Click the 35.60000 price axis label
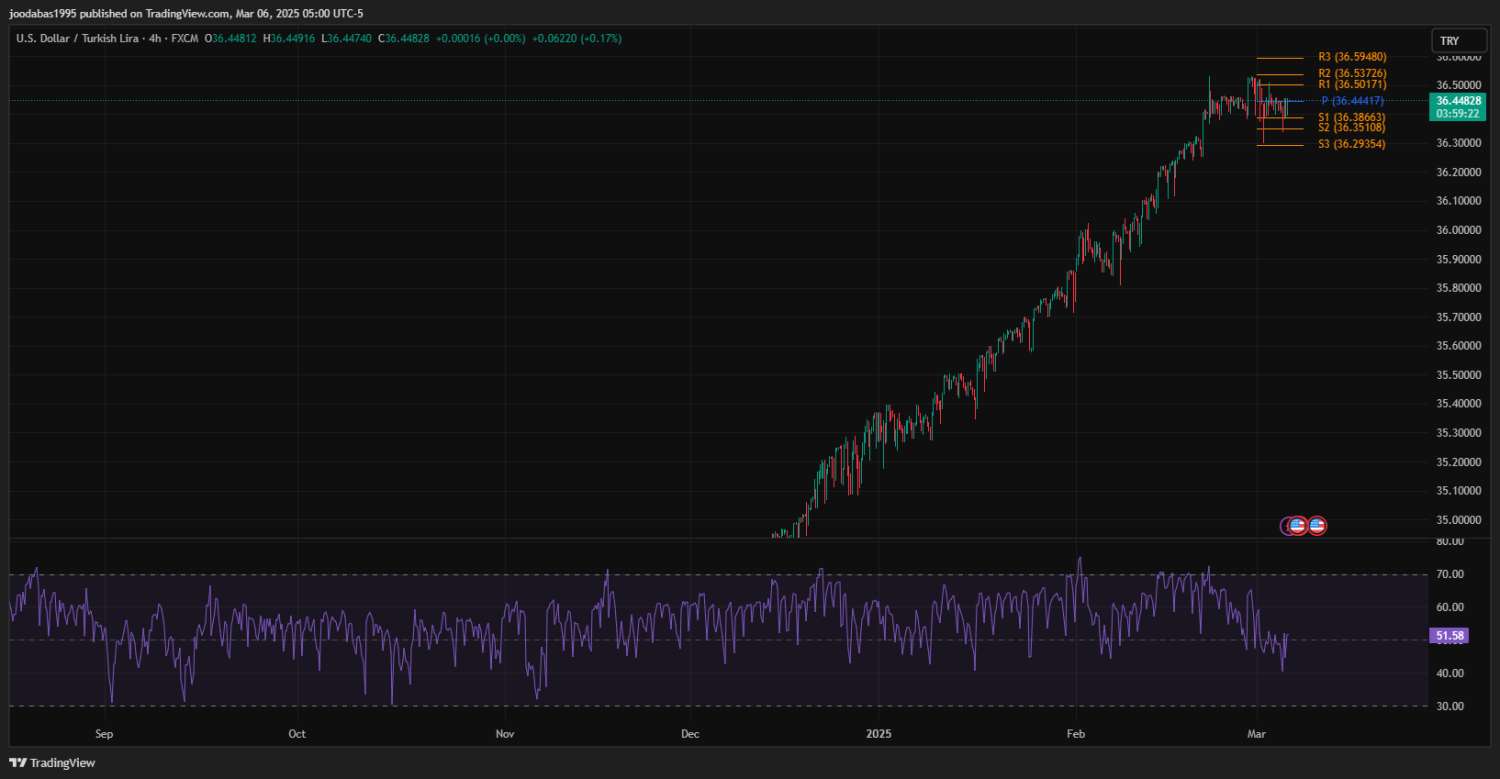The height and width of the screenshot is (779, 1500). [1459, 346]
